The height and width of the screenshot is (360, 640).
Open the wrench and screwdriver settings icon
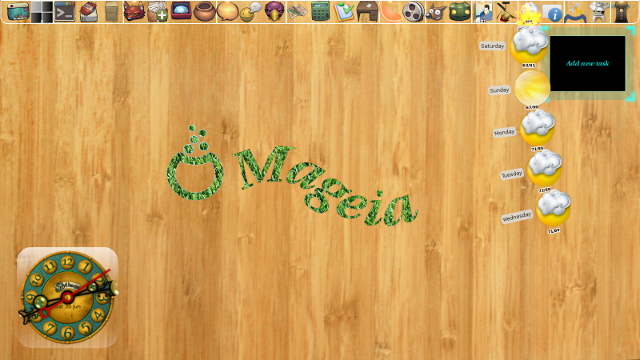point(576,11)
